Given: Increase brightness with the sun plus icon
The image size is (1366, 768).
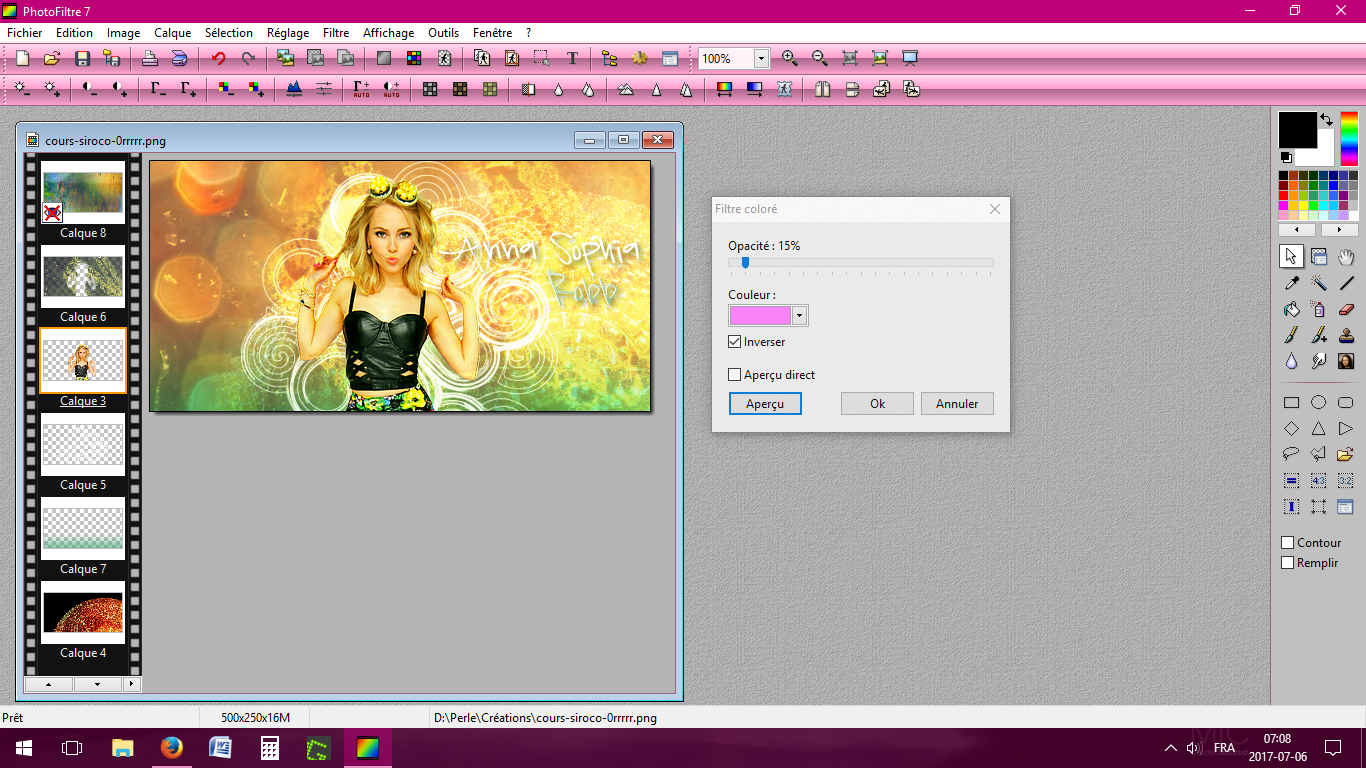Looking at the screenshot, I should (x=52, y=89).
